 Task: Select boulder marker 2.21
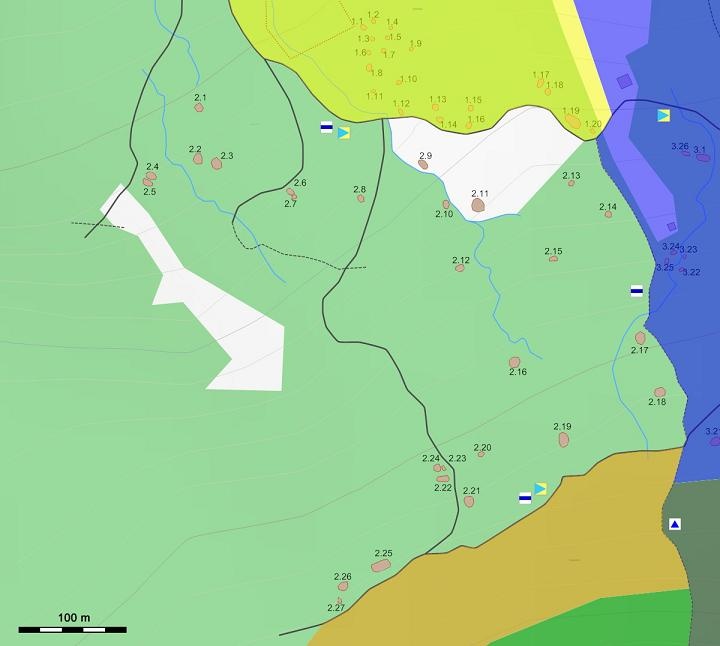tap(469, 501)
